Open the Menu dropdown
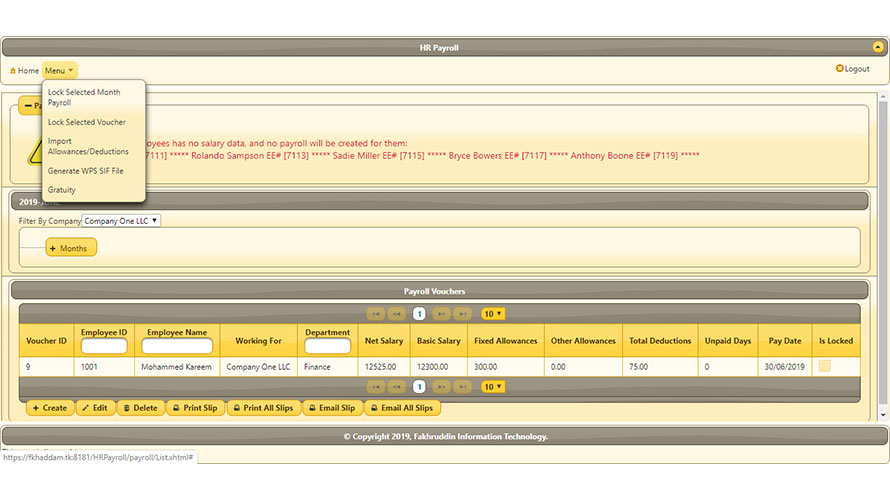 click(x=59, y=70)
